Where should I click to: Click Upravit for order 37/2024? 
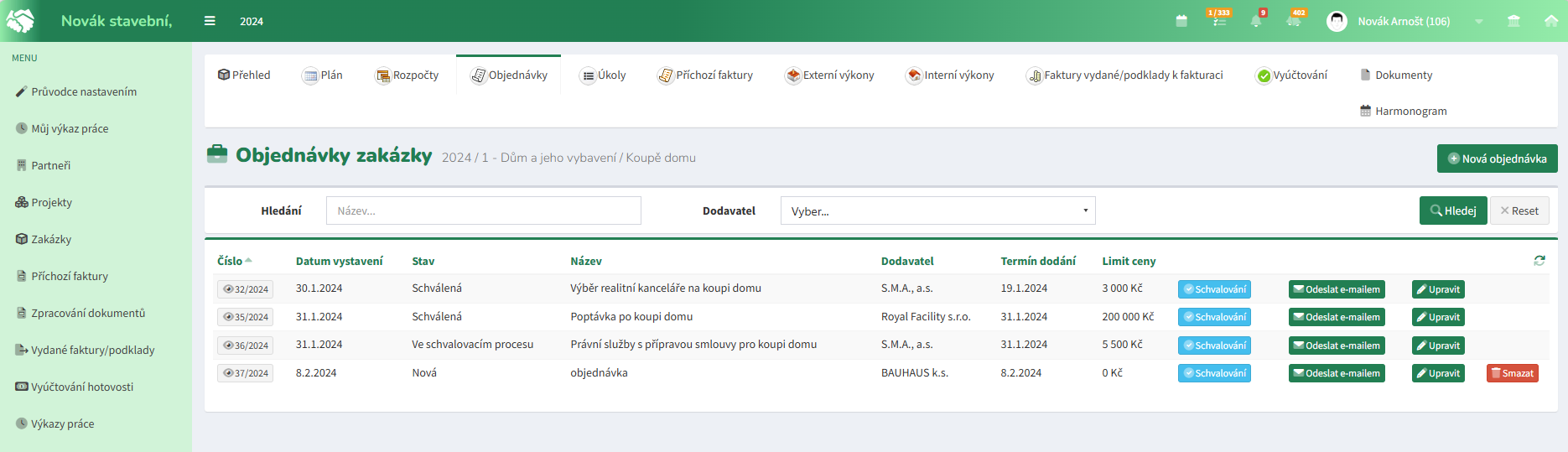coord(1438,373)
